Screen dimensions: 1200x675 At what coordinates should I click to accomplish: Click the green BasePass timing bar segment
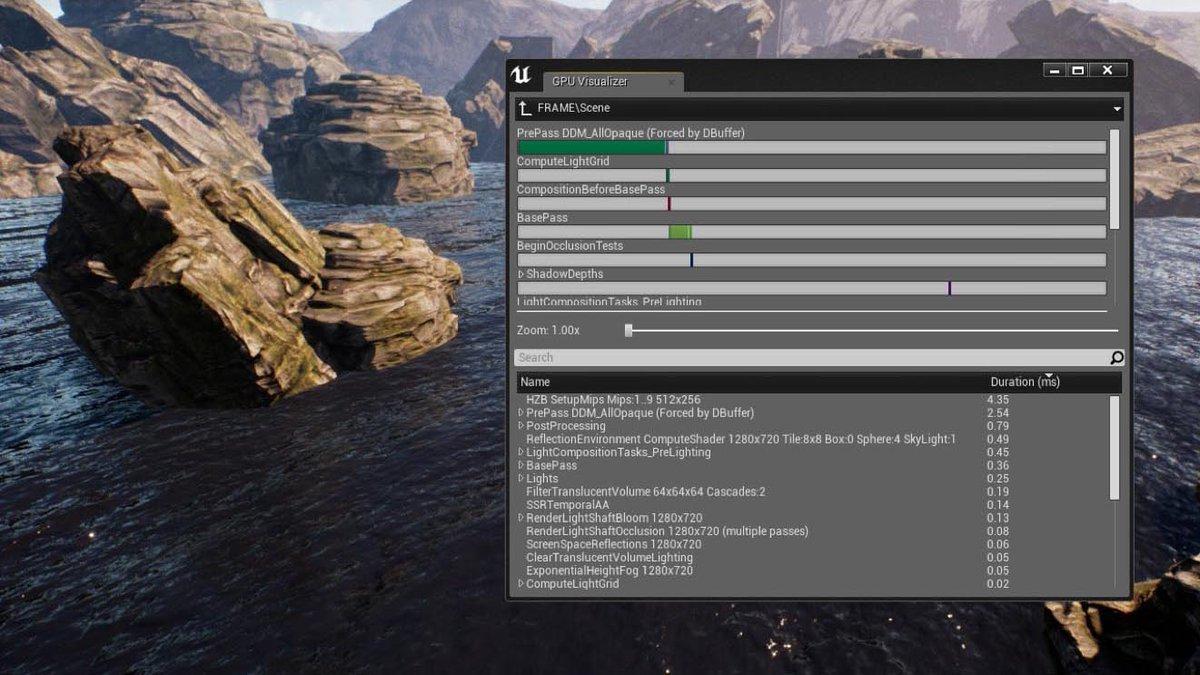click(680, 232)
